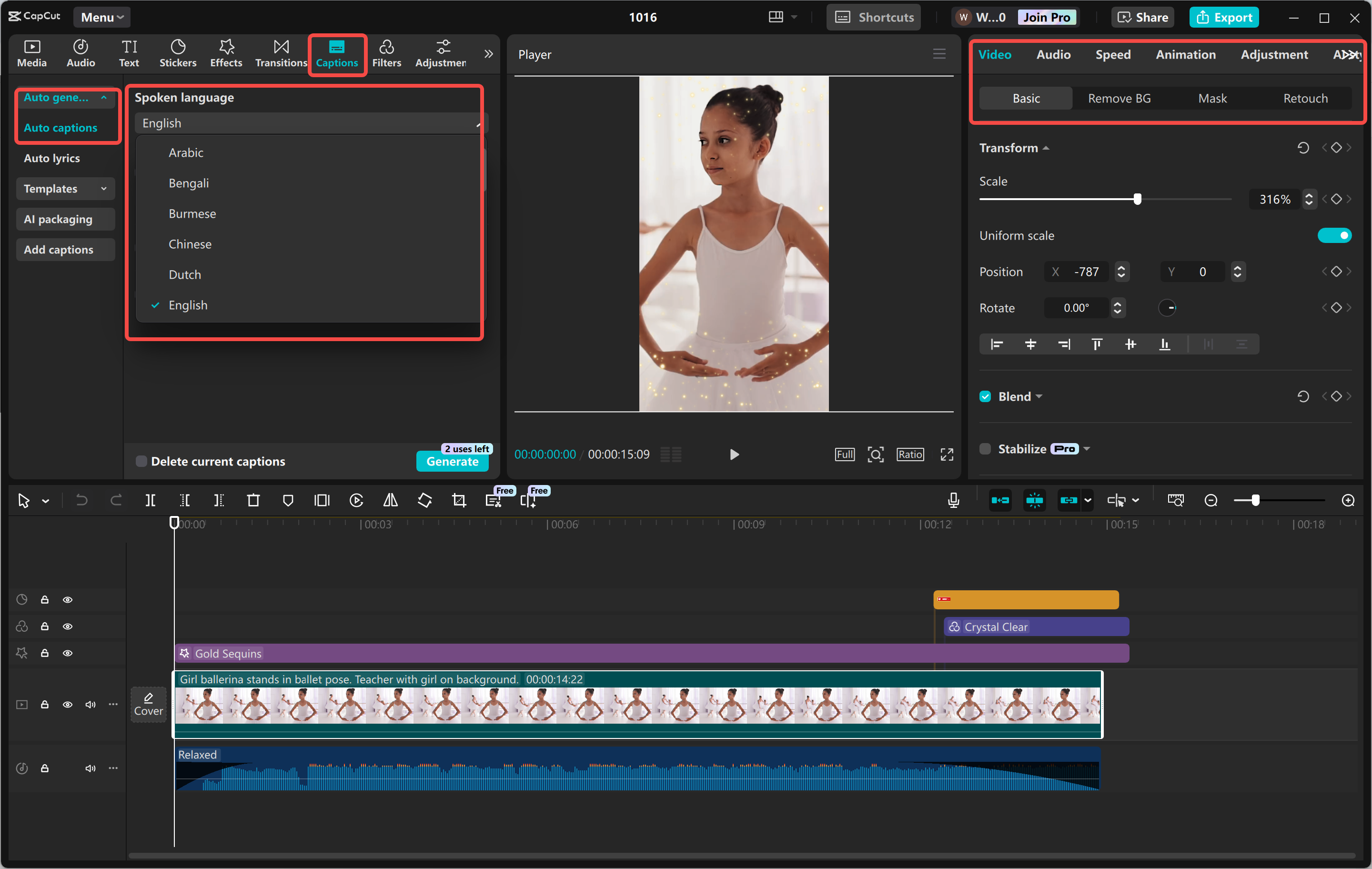This screenshot has width=1372, height=869.
Task: Open the Stickers panel
Action: coord(178,53)
